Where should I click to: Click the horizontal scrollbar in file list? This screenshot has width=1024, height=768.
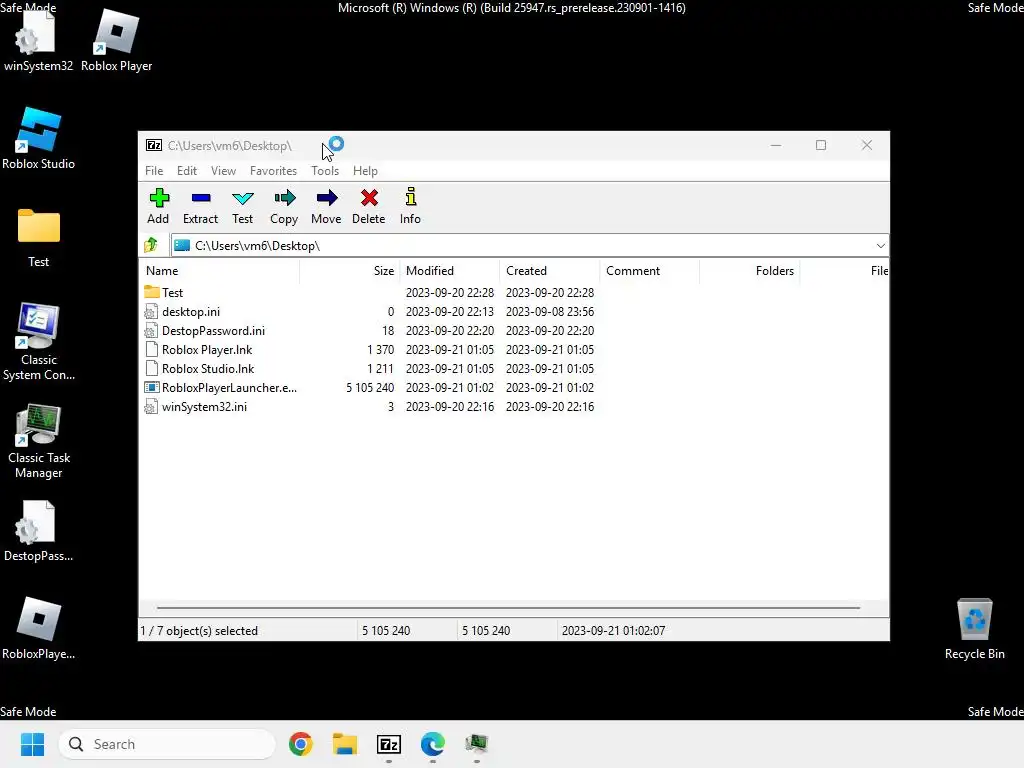(x=508, y=607)
